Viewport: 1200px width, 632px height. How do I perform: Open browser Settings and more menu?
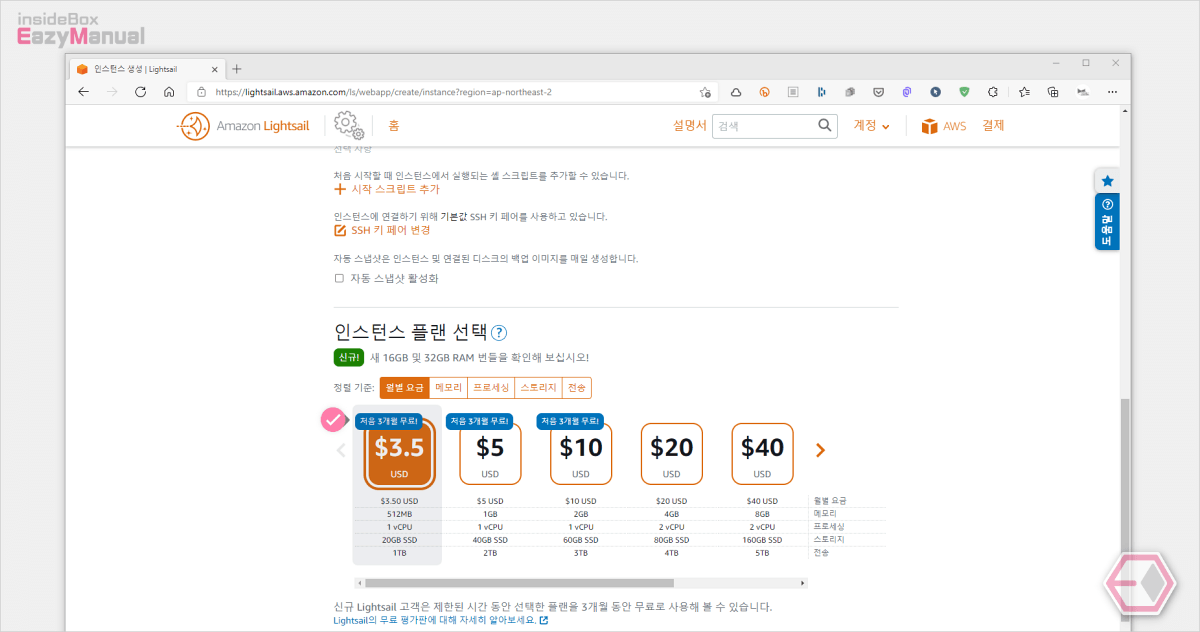pyautogui.click(x=1112, y=92)
